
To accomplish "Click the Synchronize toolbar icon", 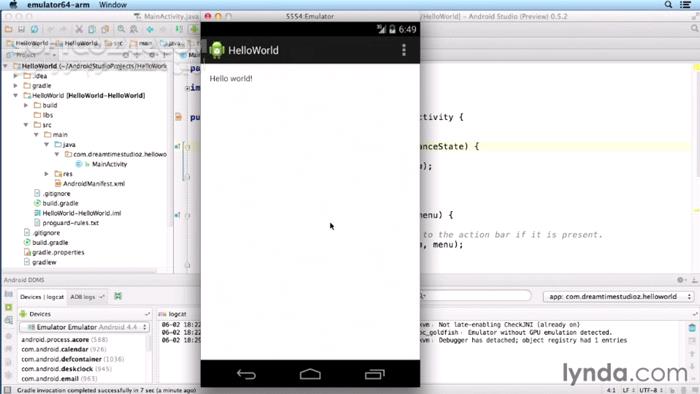I will 34,29.
